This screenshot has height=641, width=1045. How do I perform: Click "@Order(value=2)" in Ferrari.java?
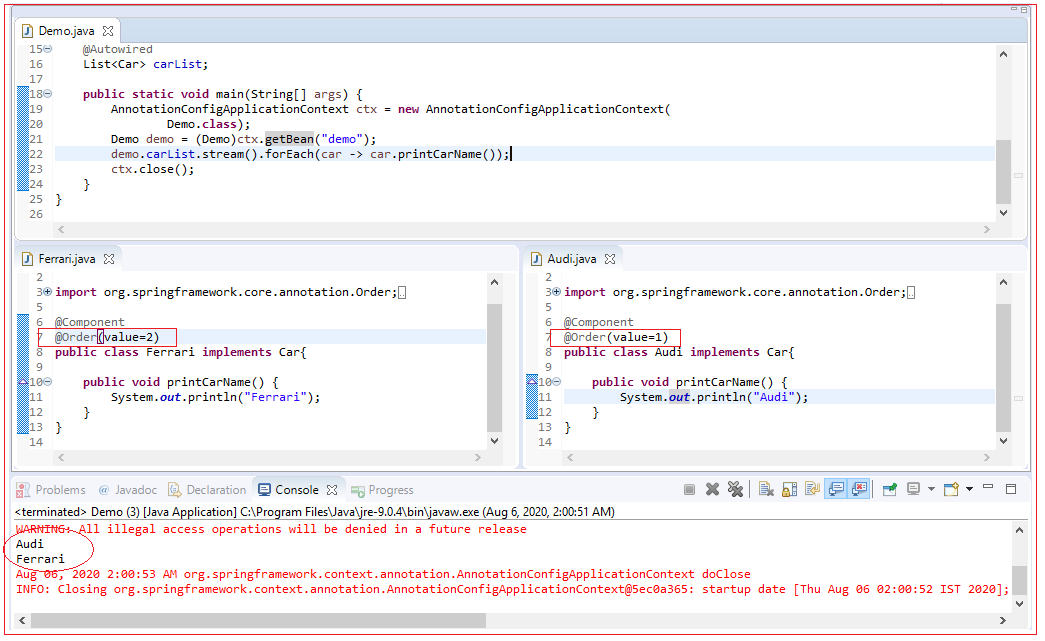coord(107,337)
